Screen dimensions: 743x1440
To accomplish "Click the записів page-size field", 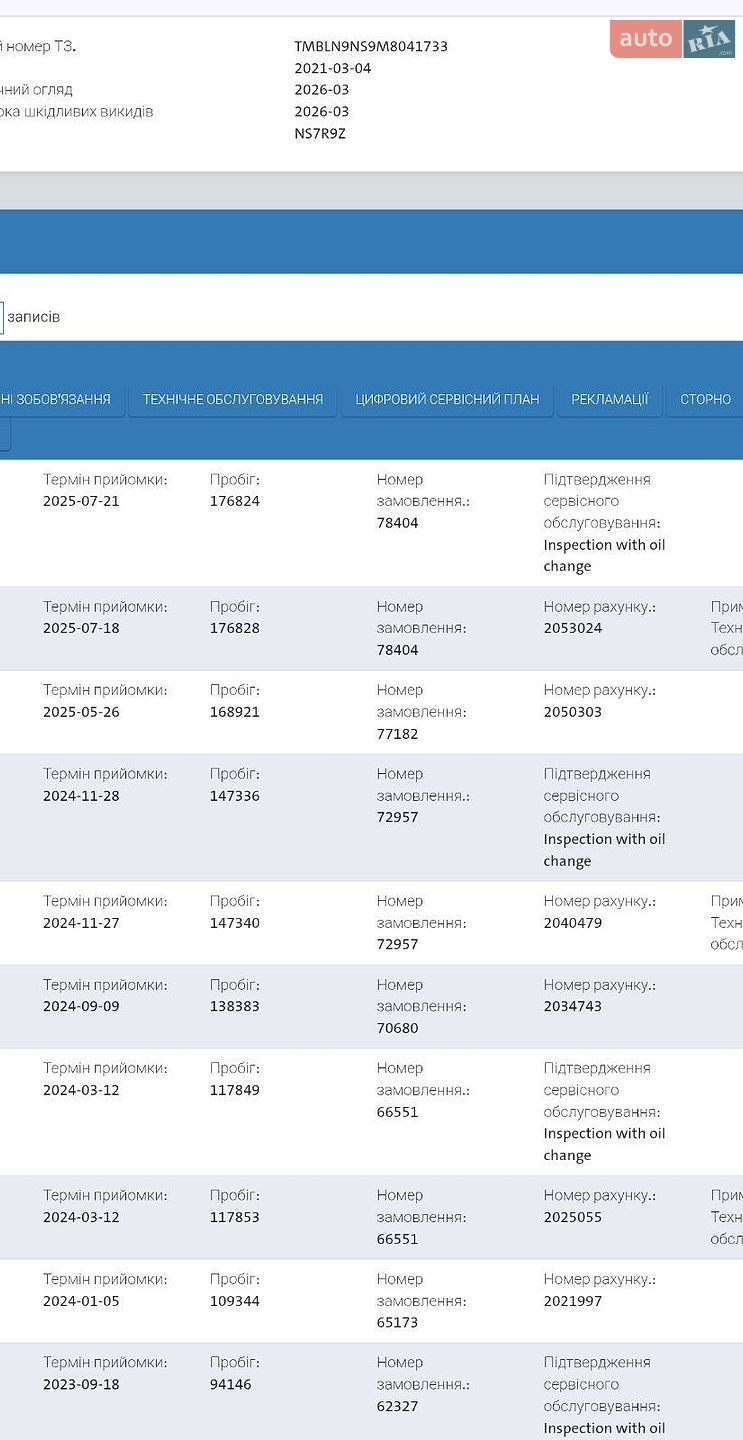I will pyautogui.click(x=2, y=317).
